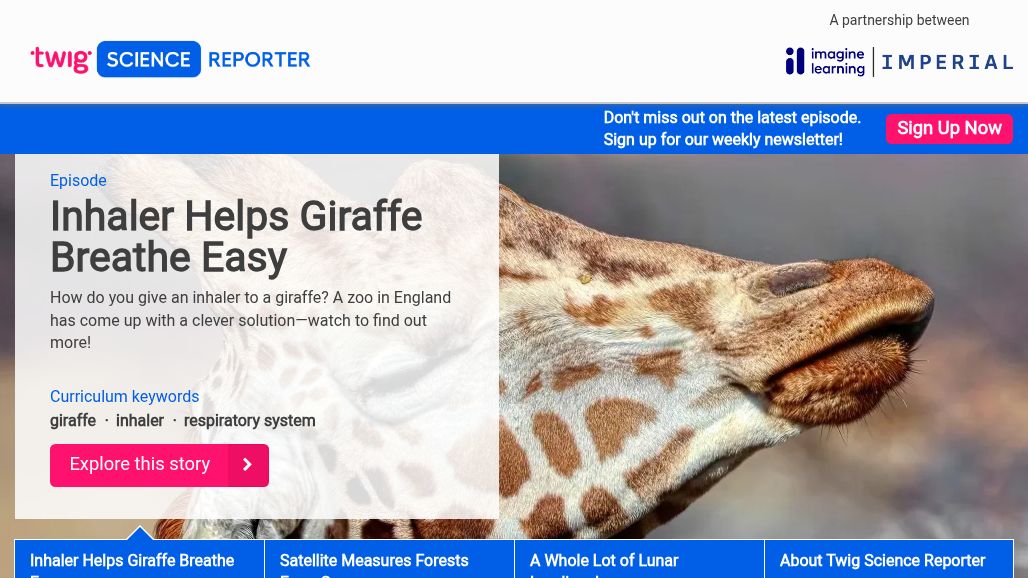
Task: Switch to Inhaler Helps Giraffe Breathe tab
Action: (140, 560)
